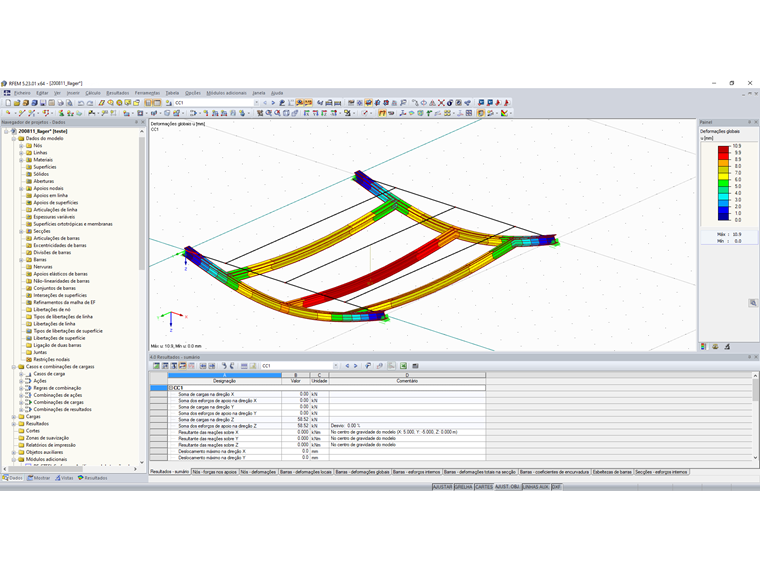
Task: Expand the Nós tree node
Action: pyautogui.click(x=21, y=145)
